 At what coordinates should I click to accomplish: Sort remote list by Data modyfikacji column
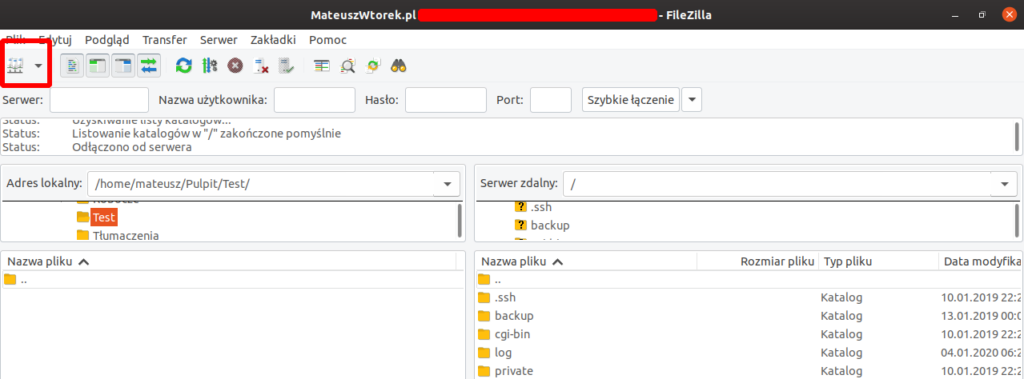[x=981, y=262]
